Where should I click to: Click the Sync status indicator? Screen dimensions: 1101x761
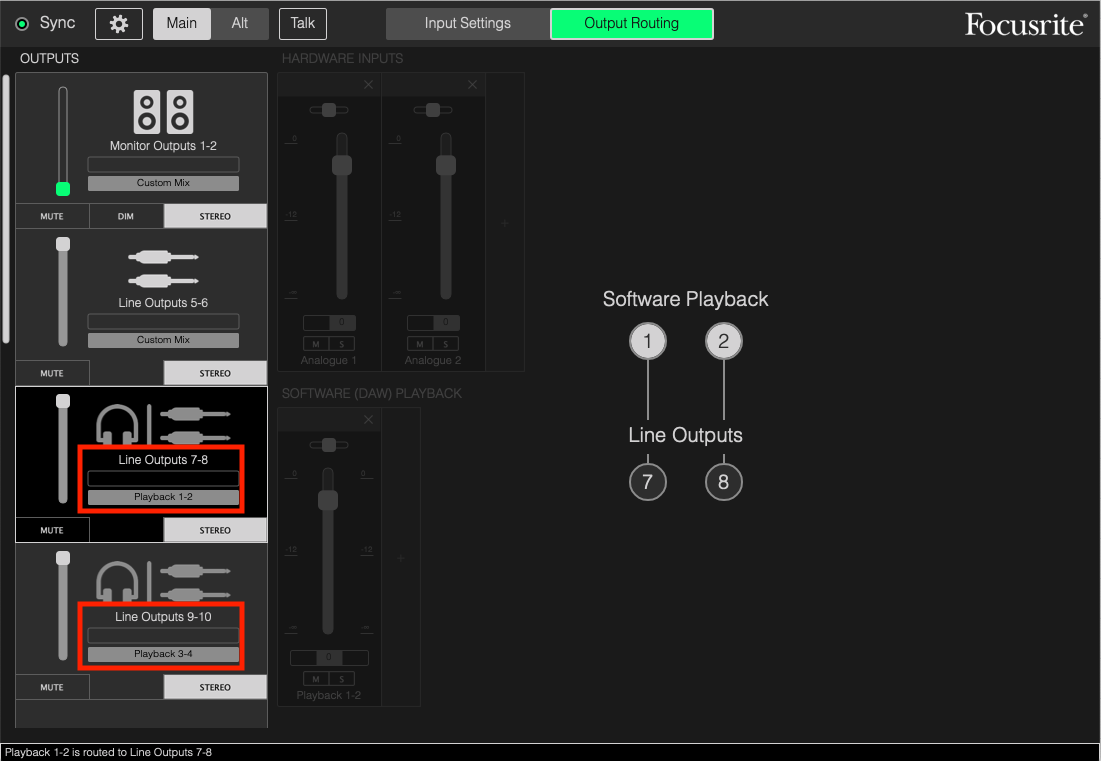click(x=21, y=23)
